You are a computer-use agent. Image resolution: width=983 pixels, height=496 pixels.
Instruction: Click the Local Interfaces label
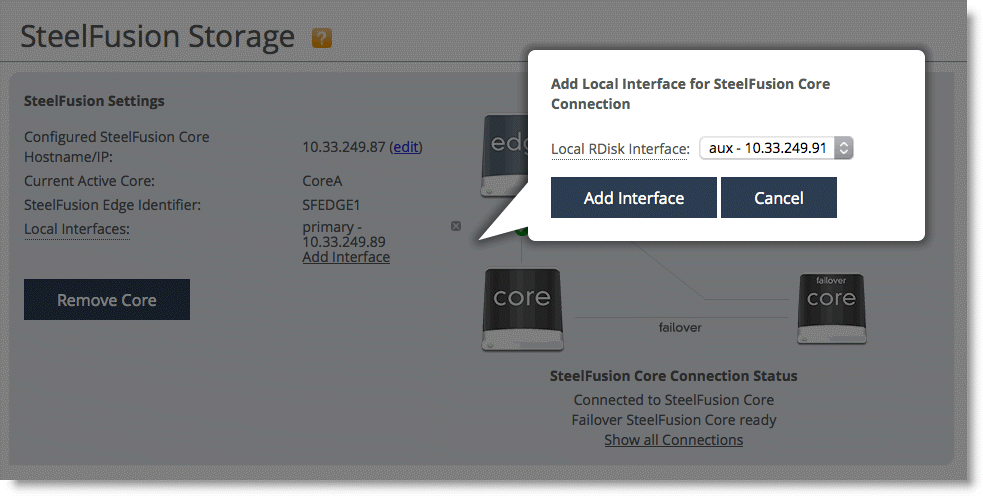pos(76,230)
